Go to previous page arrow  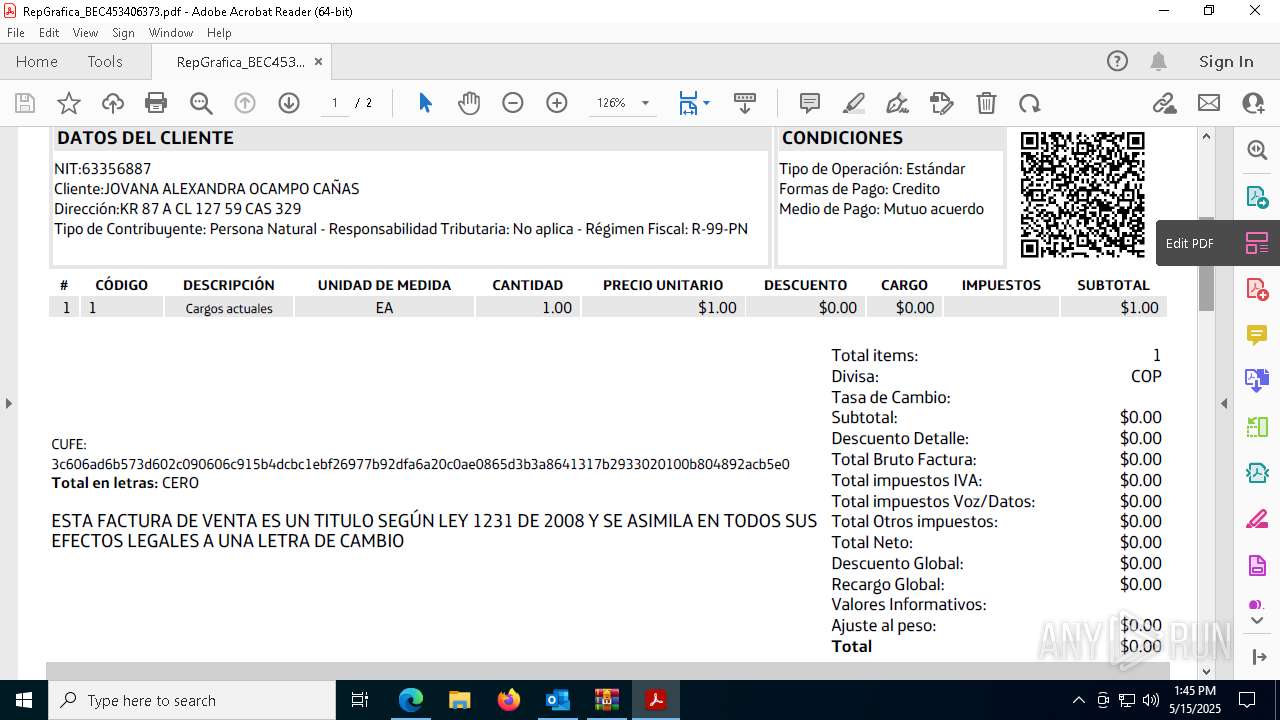click(x=245, y=103)
